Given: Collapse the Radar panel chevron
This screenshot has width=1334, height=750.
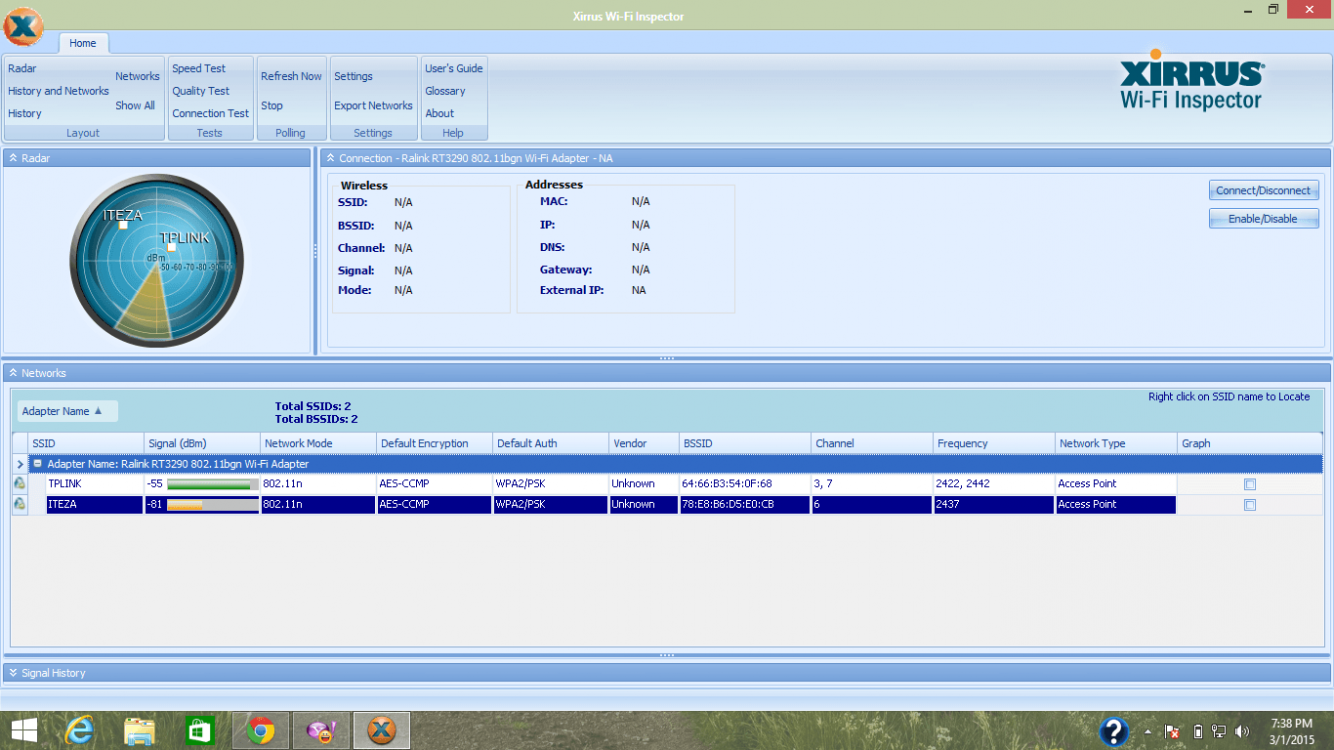Looking at the screenshot, I should click(13, 158).
